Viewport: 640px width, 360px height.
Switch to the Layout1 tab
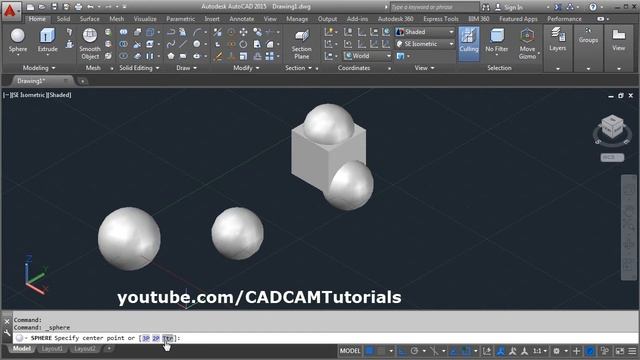(52, 349)
